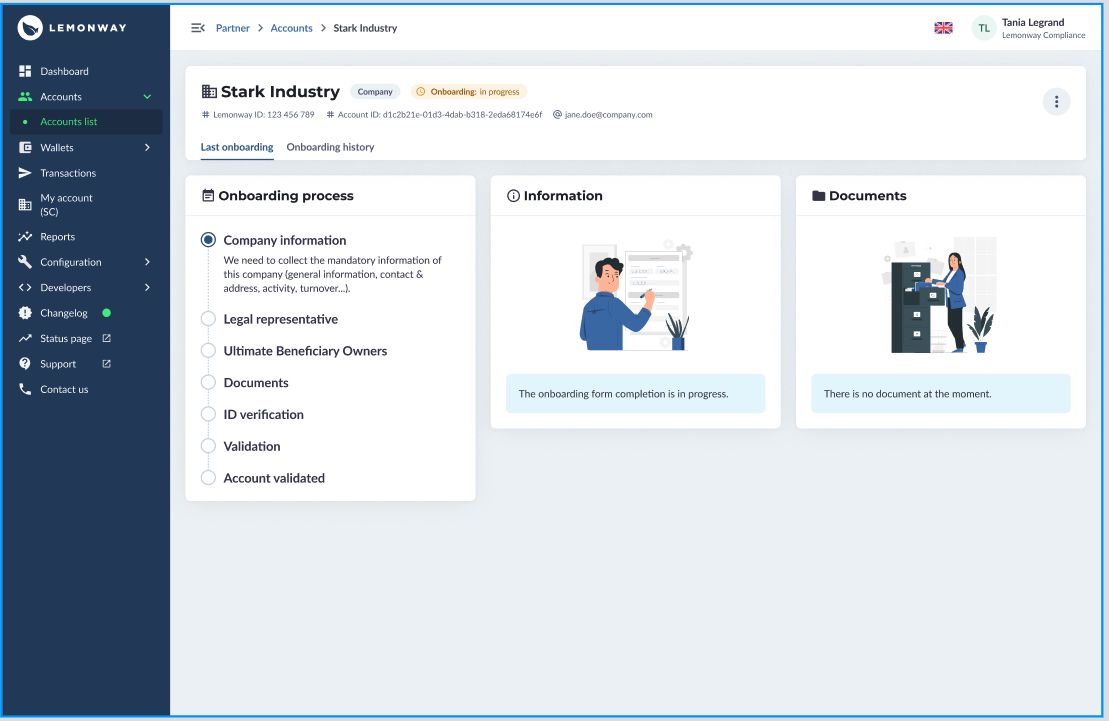The width and height of the screenshot is (1109, 721).
Task: Open Accounts list in sidebar
Action: coord(86,122)
